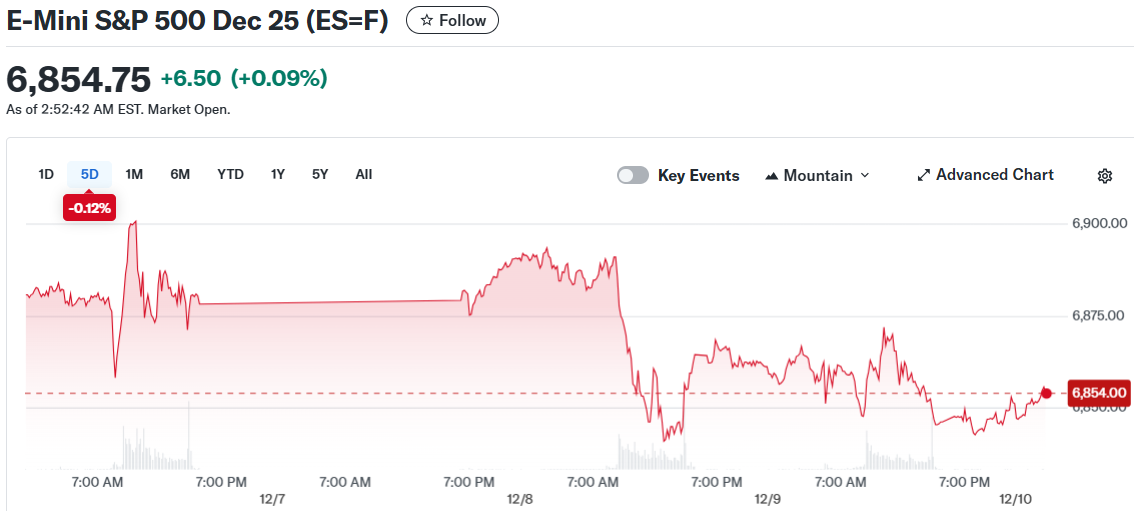
Task: Open chart settings gear icon
Action: [1105, 176]
